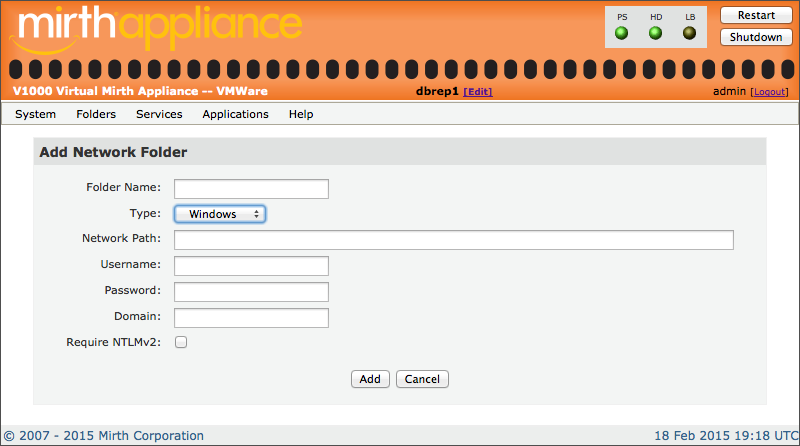800x446 pixels.
Task: Click the Logout link
Action: click(769, 92)
